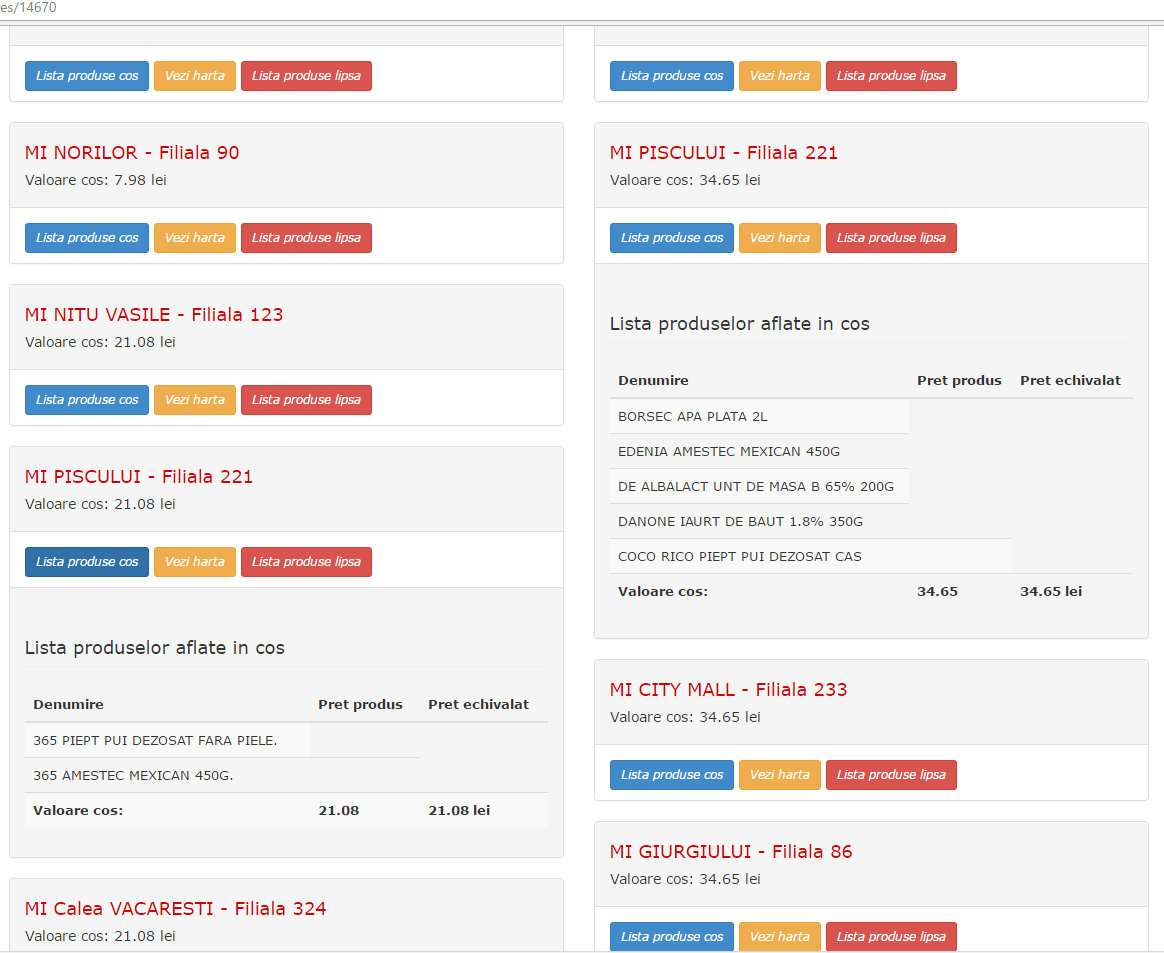
Task: Show Lista produse lipsa for MI GIURGIULUI
Action: pyautogui.click(x=891, y=937)
